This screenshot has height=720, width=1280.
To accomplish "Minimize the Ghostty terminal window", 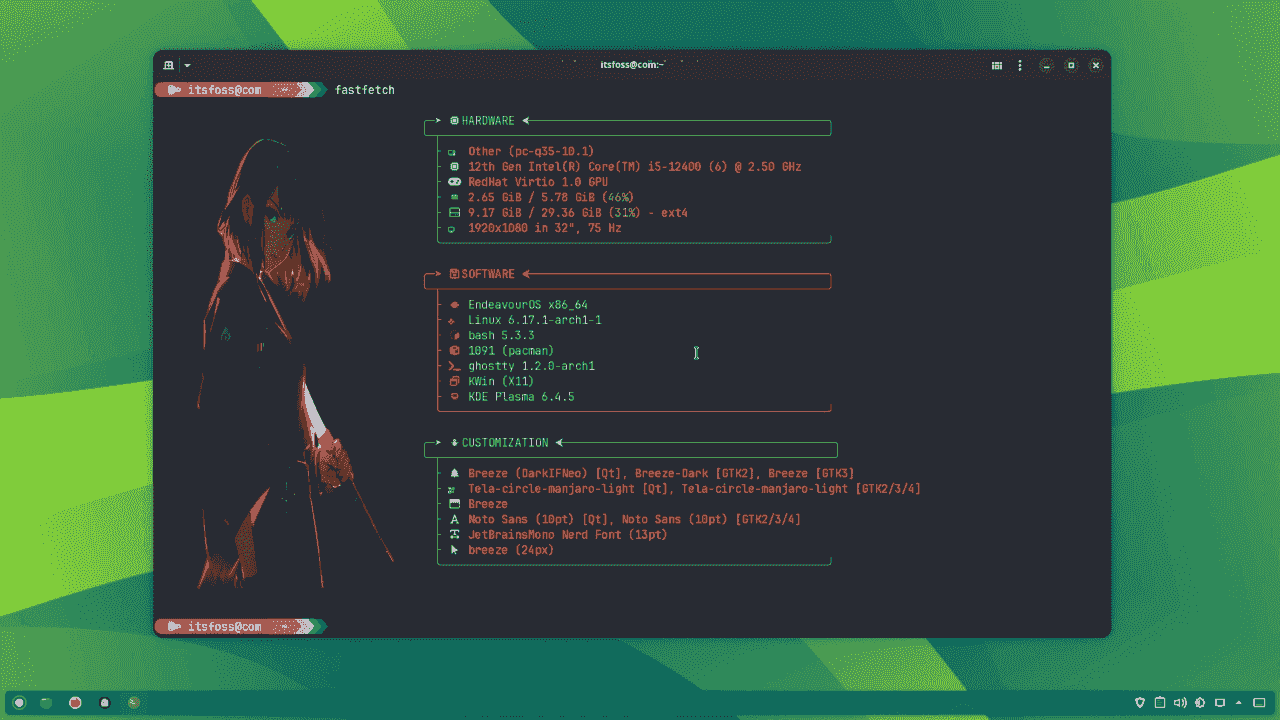I will (x=1046, y=66).
